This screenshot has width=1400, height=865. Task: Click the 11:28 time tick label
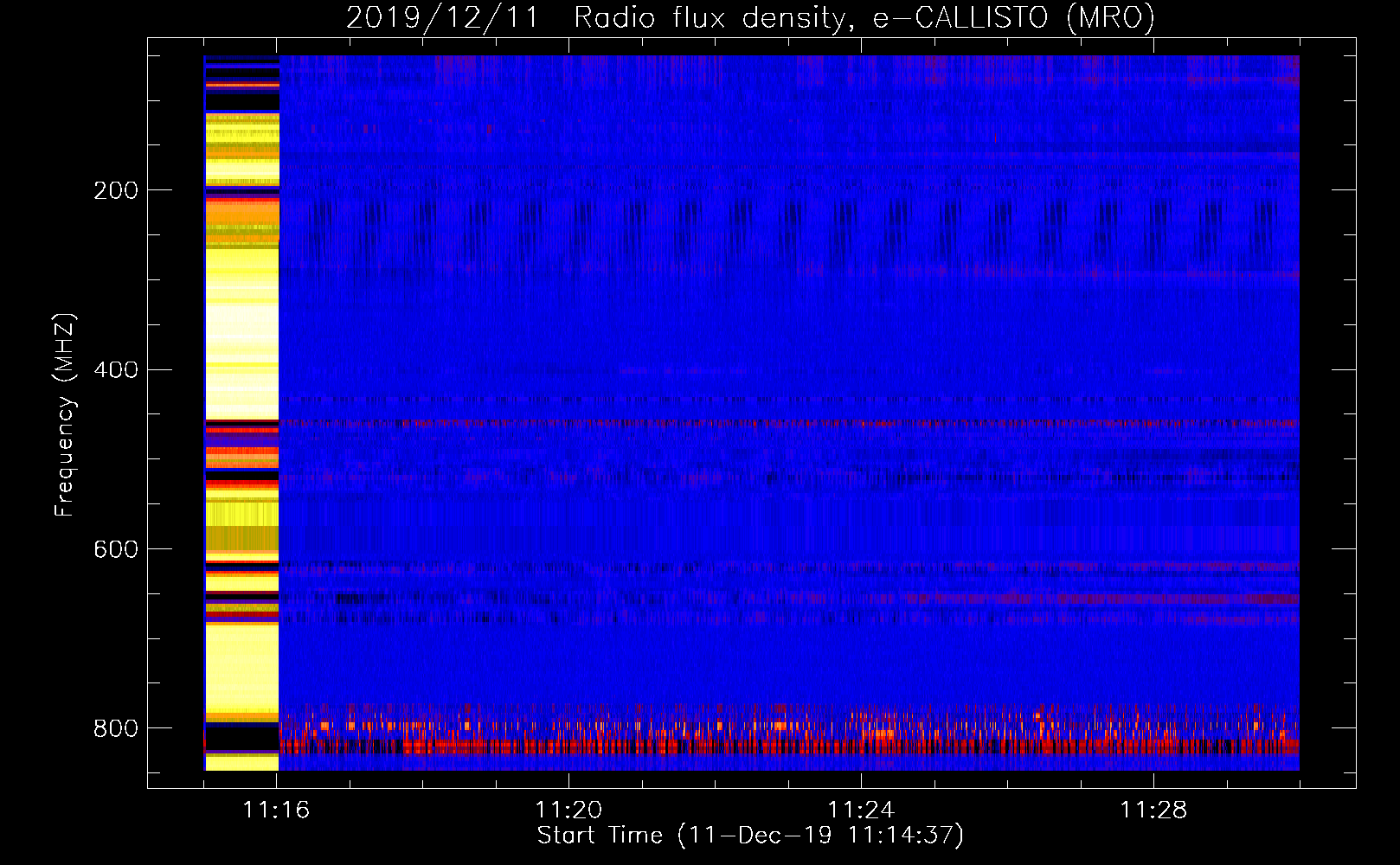pos(1153,811)
